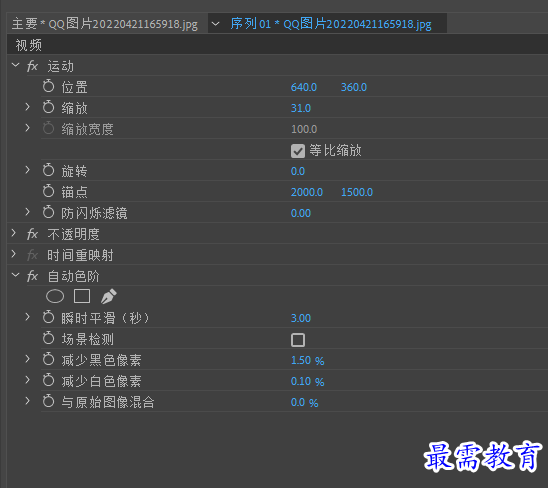Expand the 缩放宽度 property
548x488 pixels.
pos(28,128)
